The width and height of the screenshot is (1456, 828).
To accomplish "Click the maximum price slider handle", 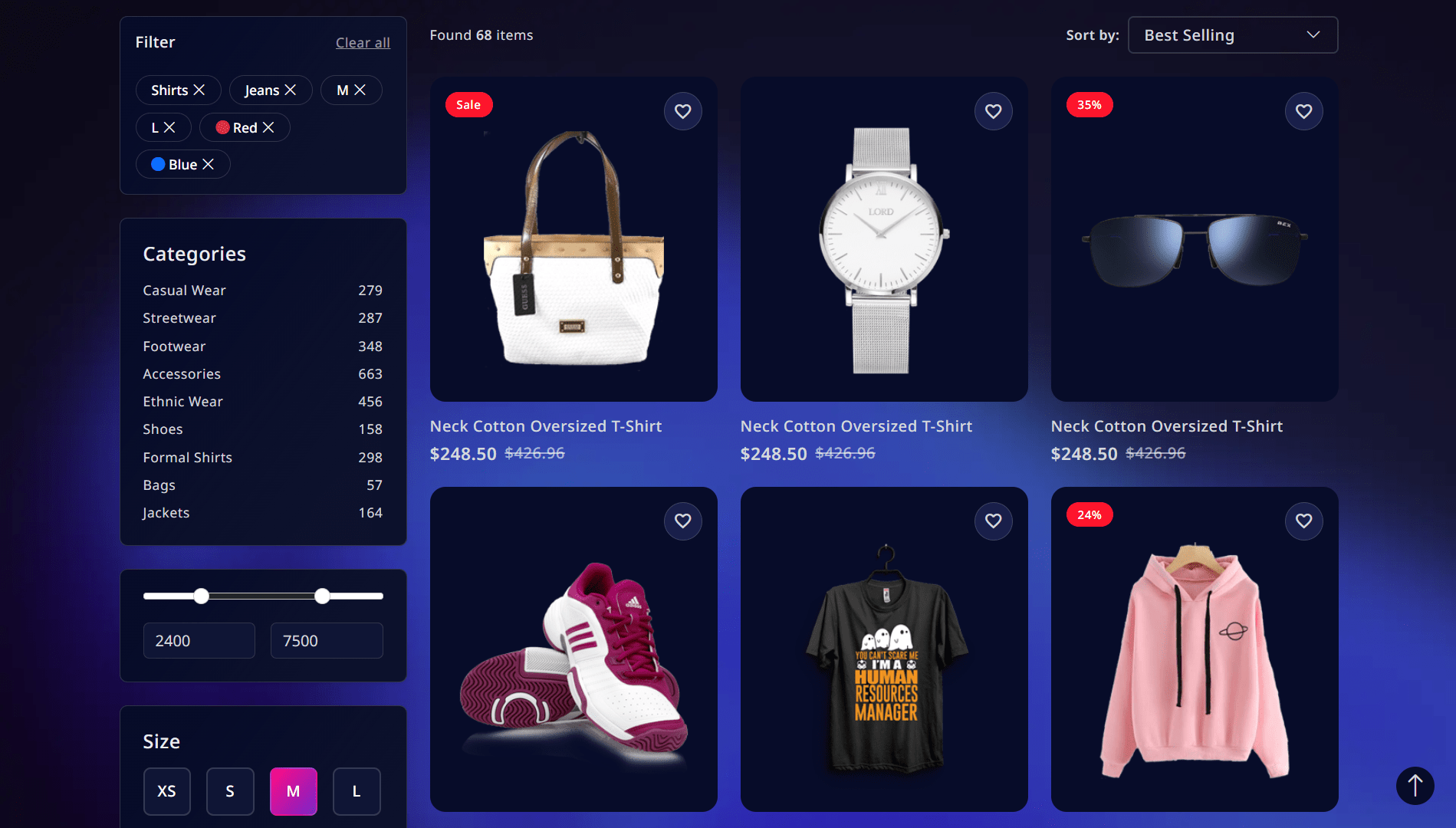I will pos(323,596).
